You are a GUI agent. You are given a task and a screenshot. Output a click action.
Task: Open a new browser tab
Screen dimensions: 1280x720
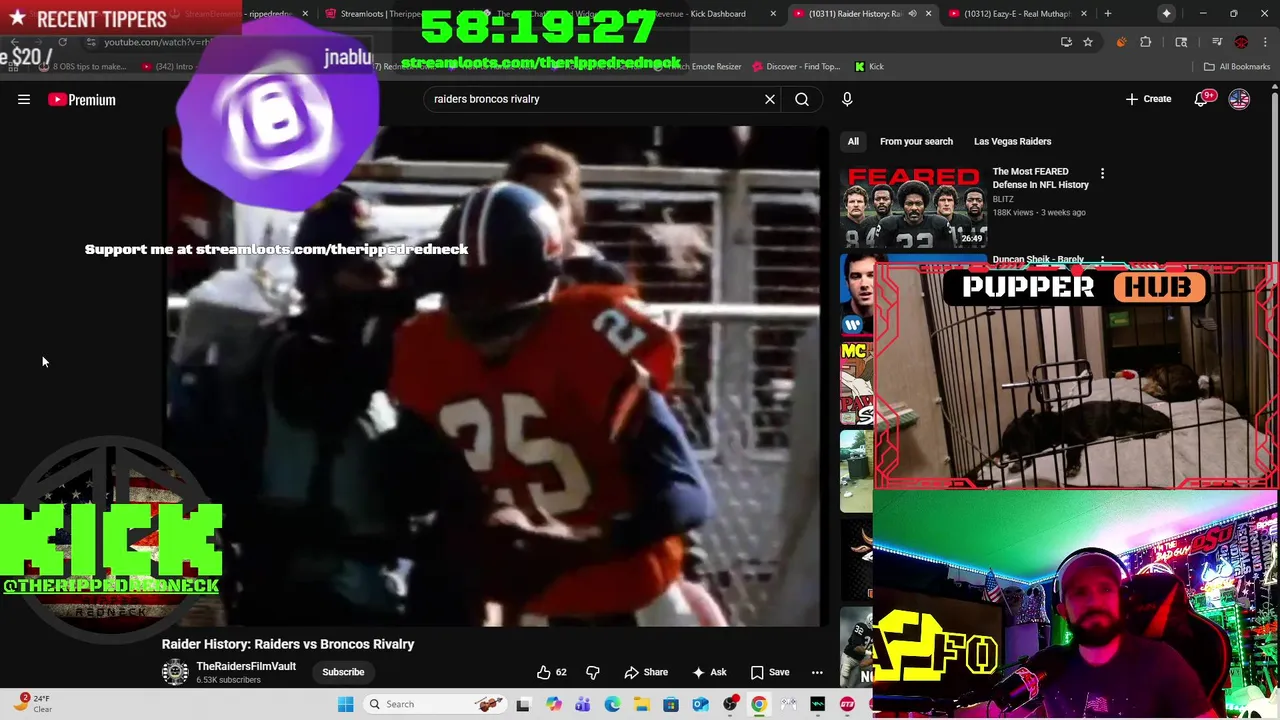[x=1107, y=14]
